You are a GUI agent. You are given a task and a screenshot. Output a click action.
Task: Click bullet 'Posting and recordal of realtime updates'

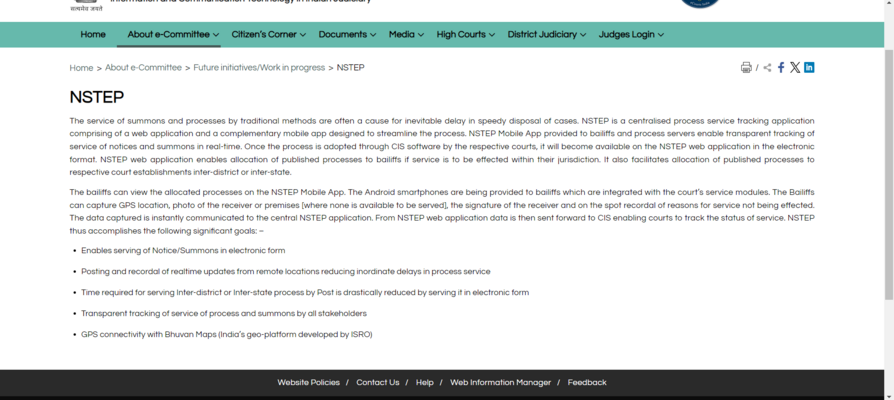point(286,272)
